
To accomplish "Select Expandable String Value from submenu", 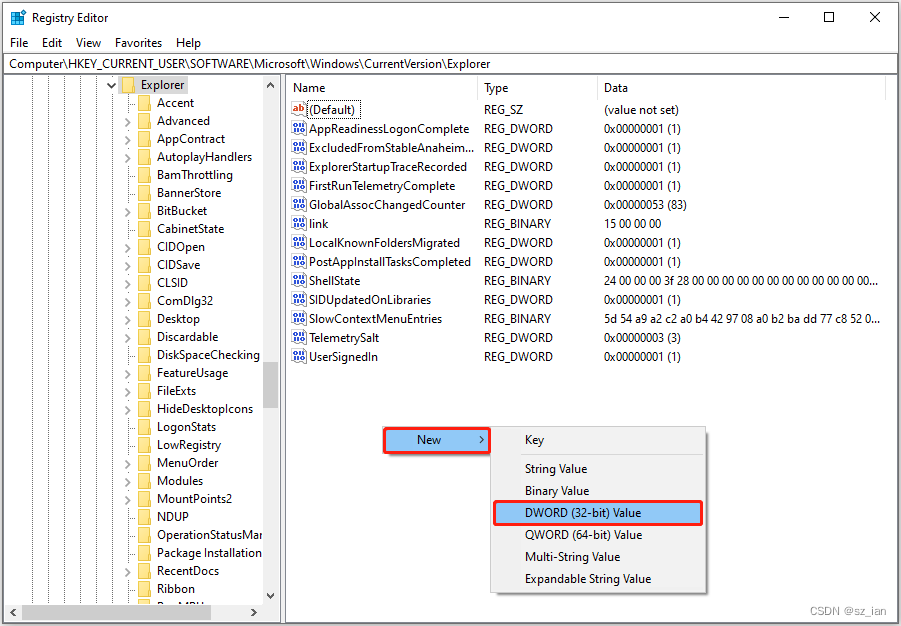I will (x=598, y=578).
